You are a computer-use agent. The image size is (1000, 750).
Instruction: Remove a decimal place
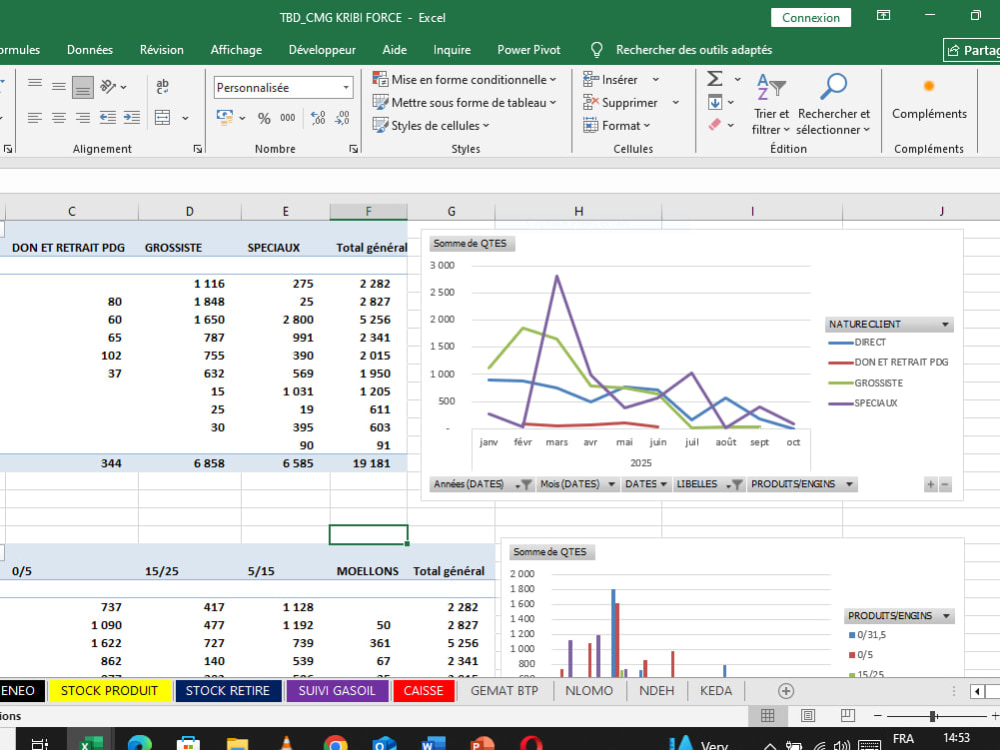(342, 118)
